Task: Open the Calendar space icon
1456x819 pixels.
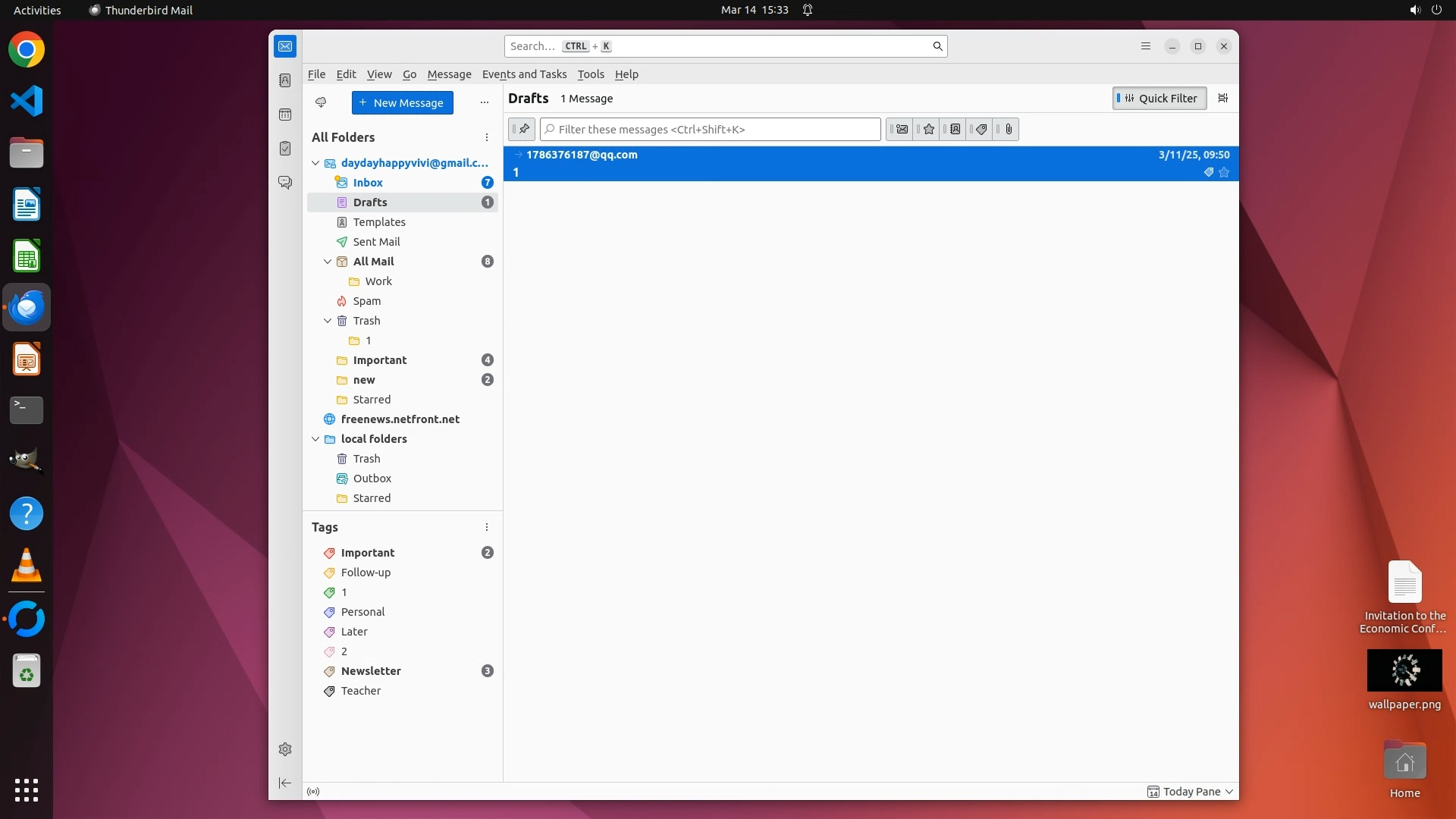Action: pyautogui.click(x=285, y=115)
